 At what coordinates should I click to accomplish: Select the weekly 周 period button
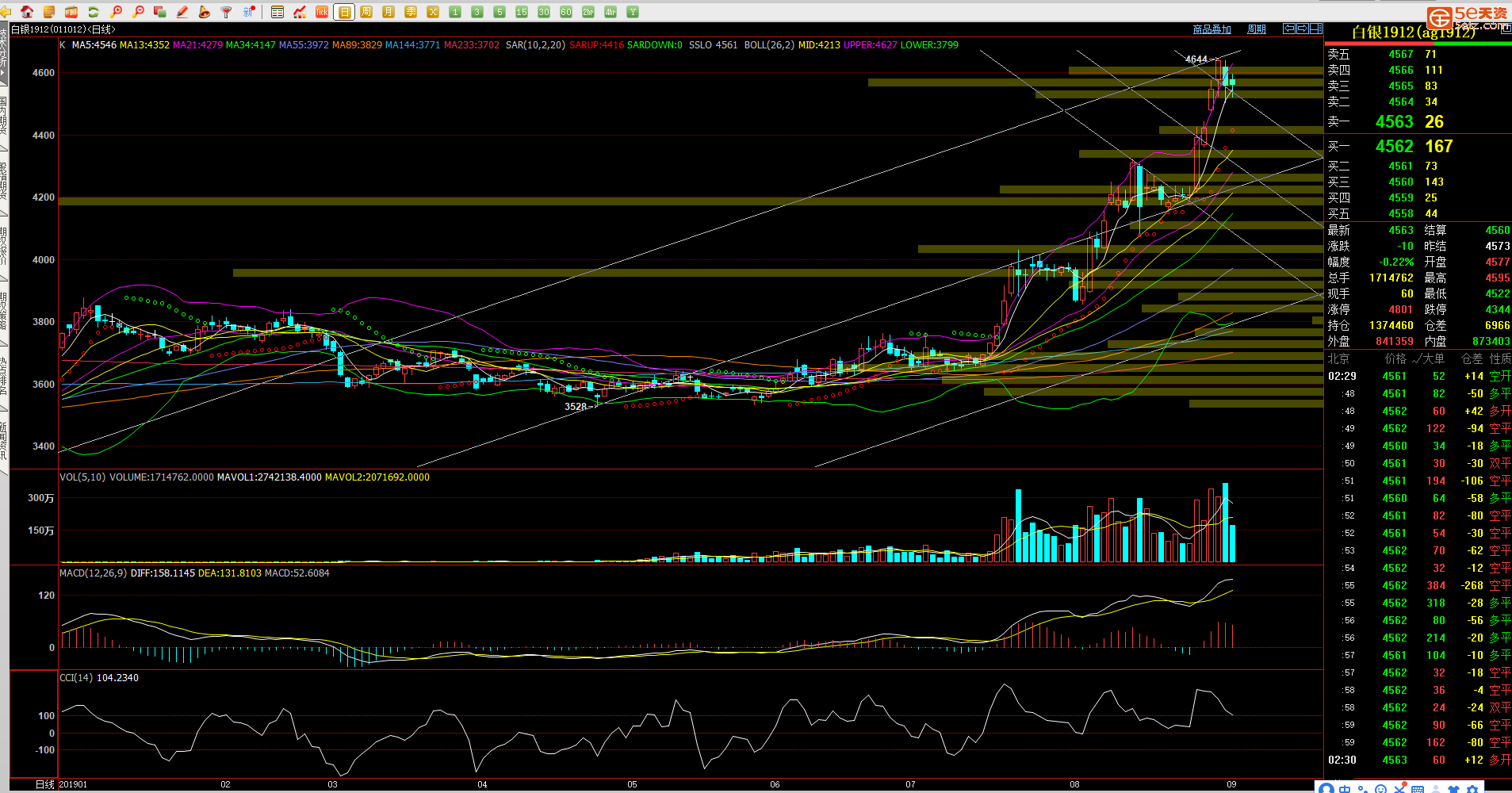point(366,12)
